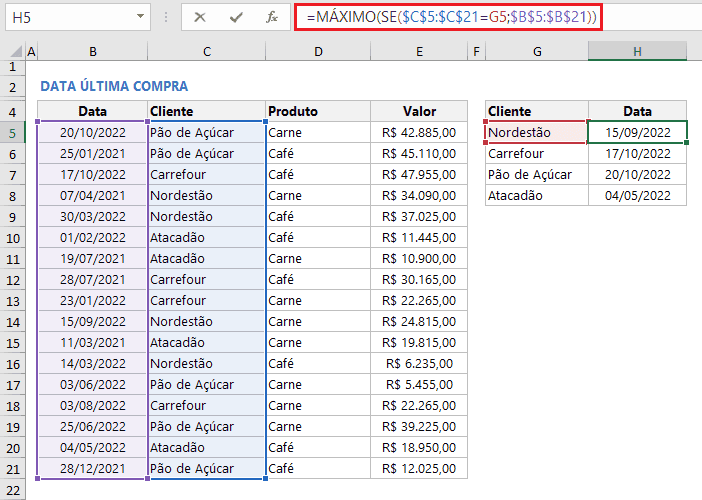The image size is (702, 500).
Task: Select column B header
Action: [x=92, y=51]
